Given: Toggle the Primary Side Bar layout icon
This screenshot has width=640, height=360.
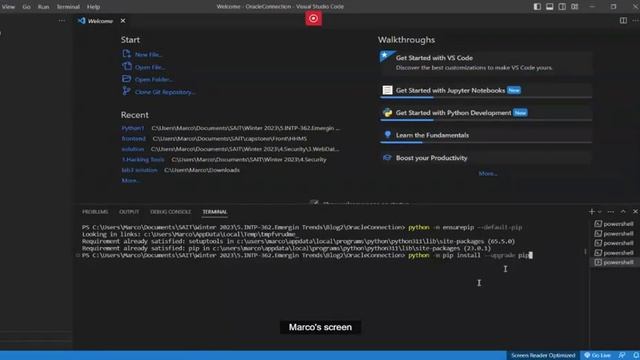Looking at the screenshot, I should click(x=537, y=7).
